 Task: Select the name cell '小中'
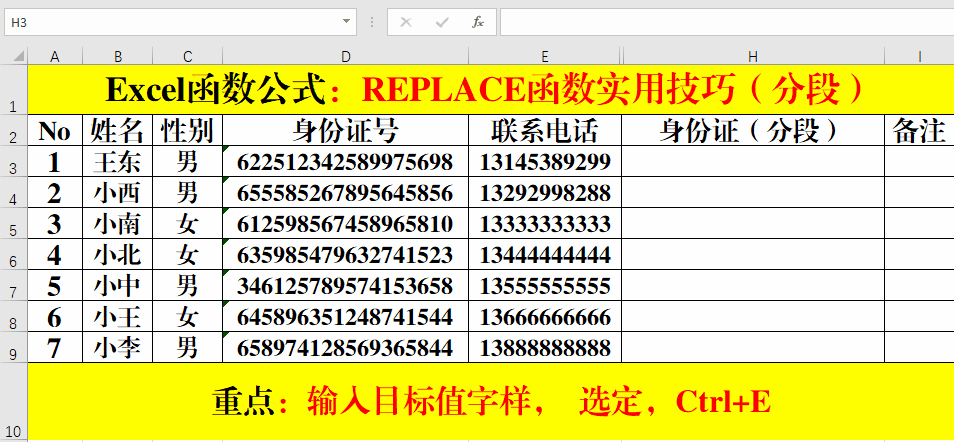tap(117, 286)
